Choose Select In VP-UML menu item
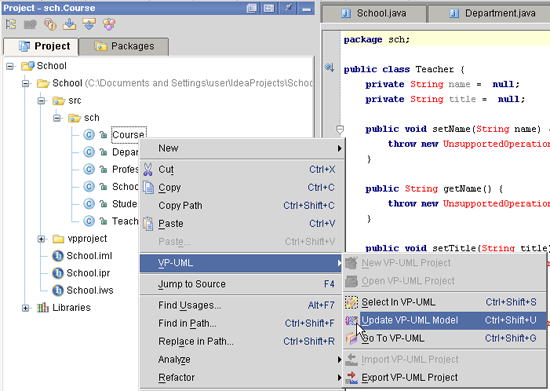Screen dimensions: 550x391 445,302
